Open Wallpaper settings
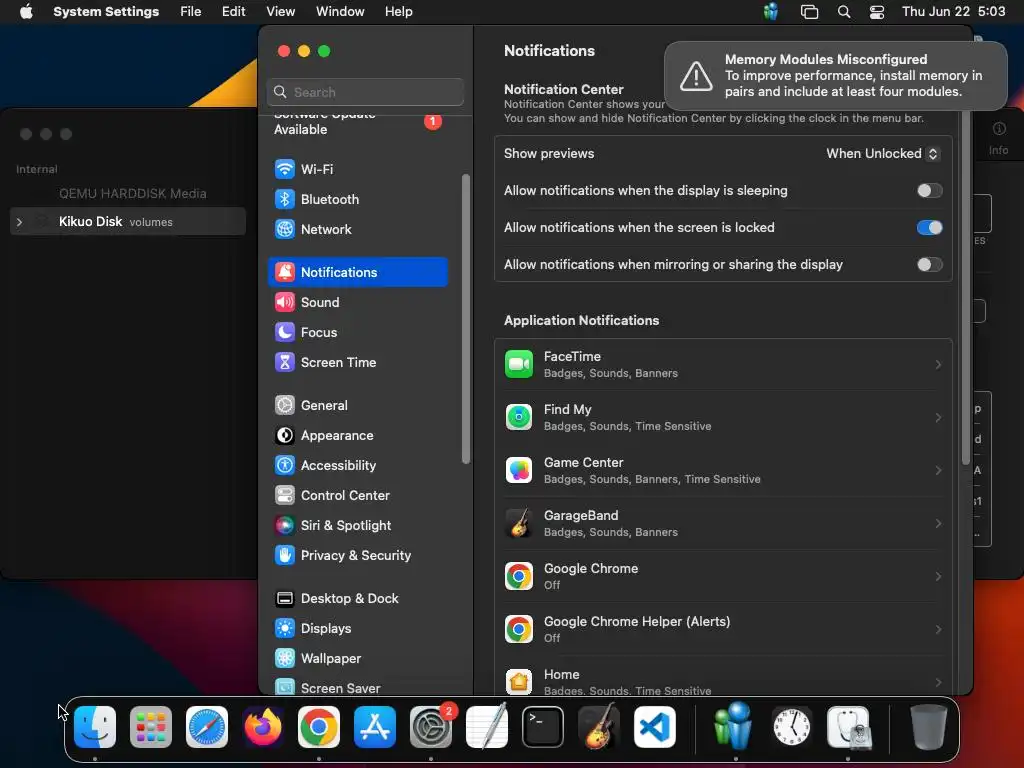The width and height of the screenshot is (1024, 768). point(357,659)
